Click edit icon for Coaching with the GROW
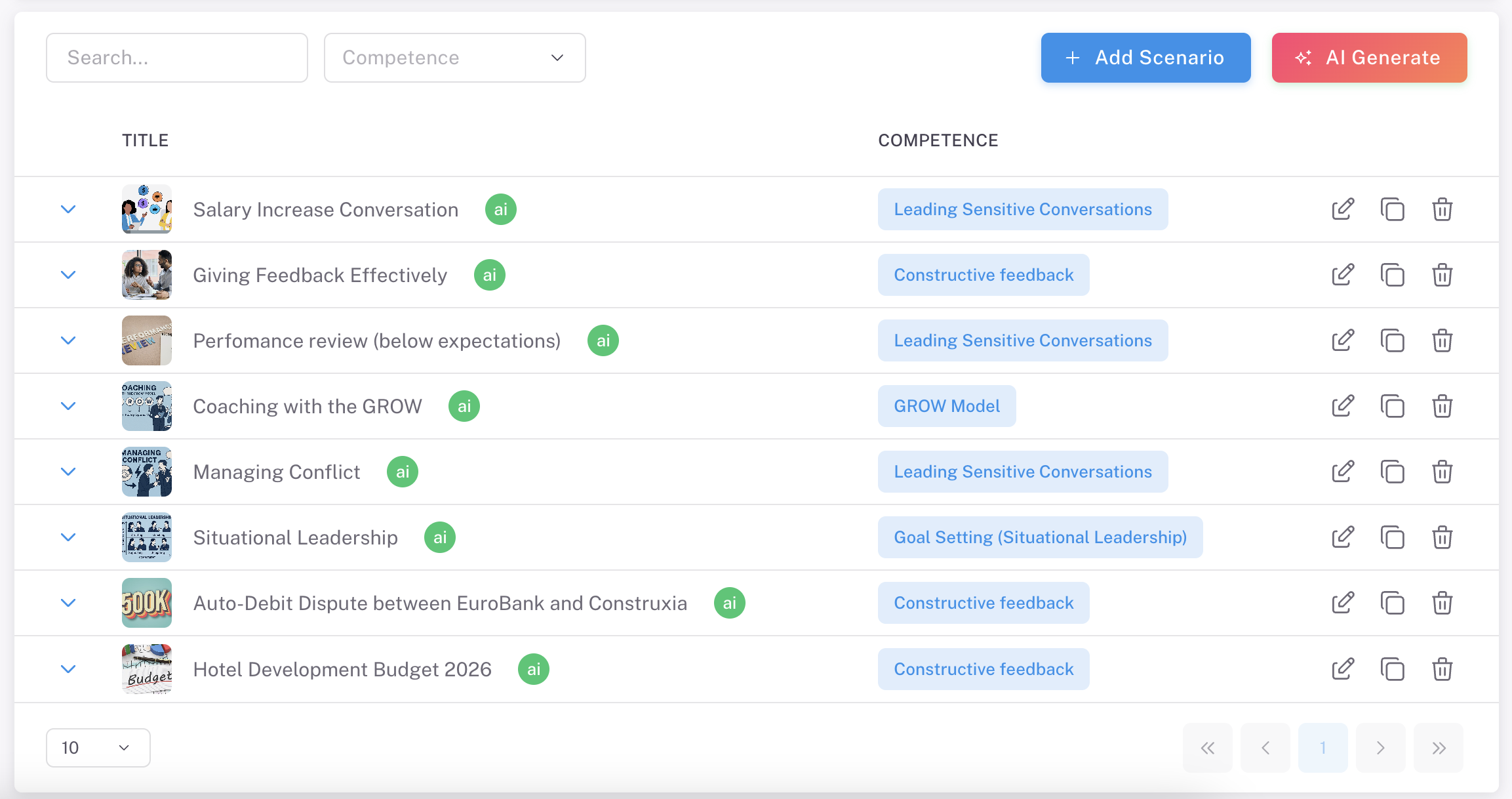The height and width of the screenshot is (799, 1512). click(x=1342, y=406)
